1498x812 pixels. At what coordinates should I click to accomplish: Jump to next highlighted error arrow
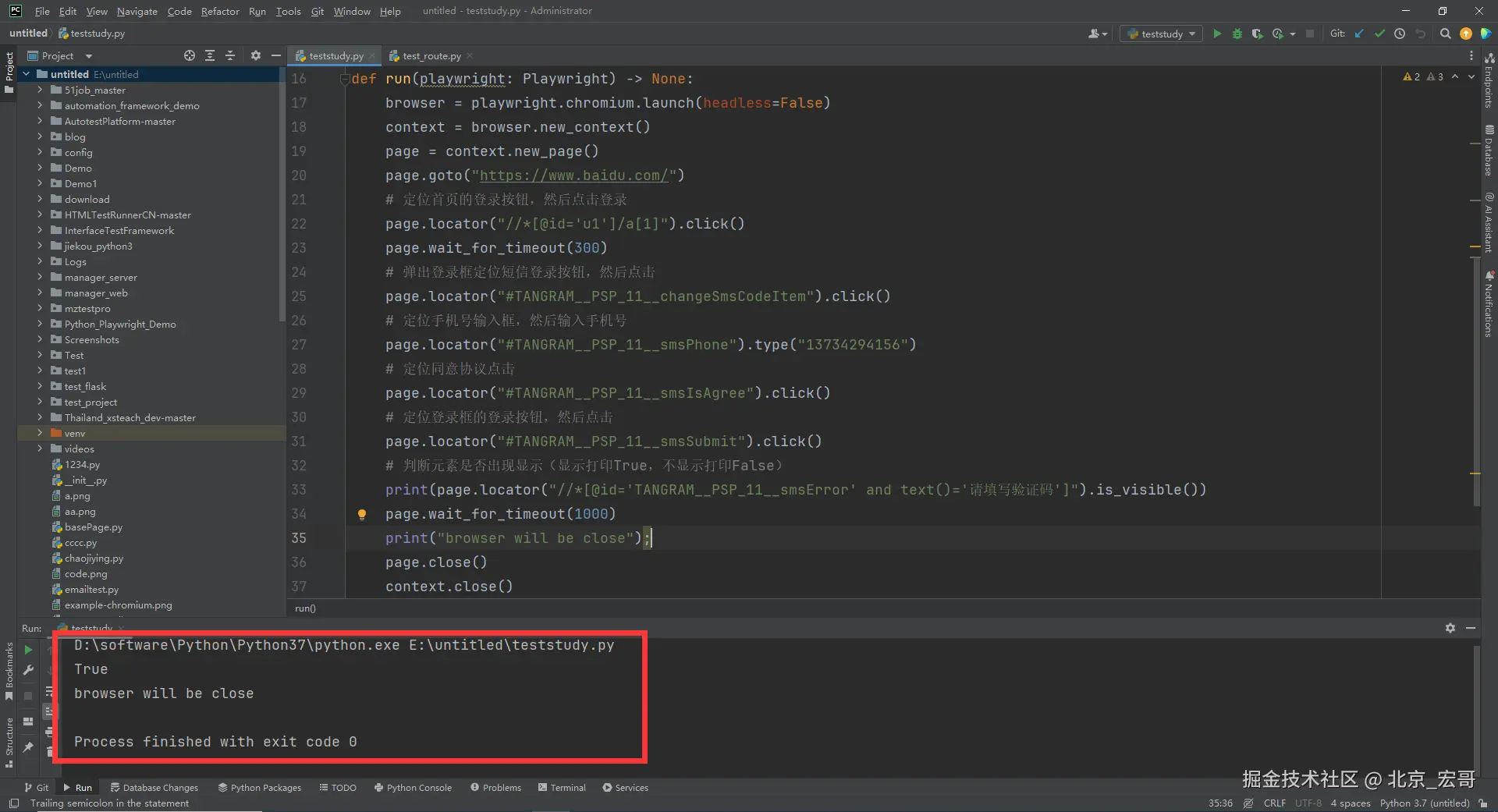pos(1471,76)
